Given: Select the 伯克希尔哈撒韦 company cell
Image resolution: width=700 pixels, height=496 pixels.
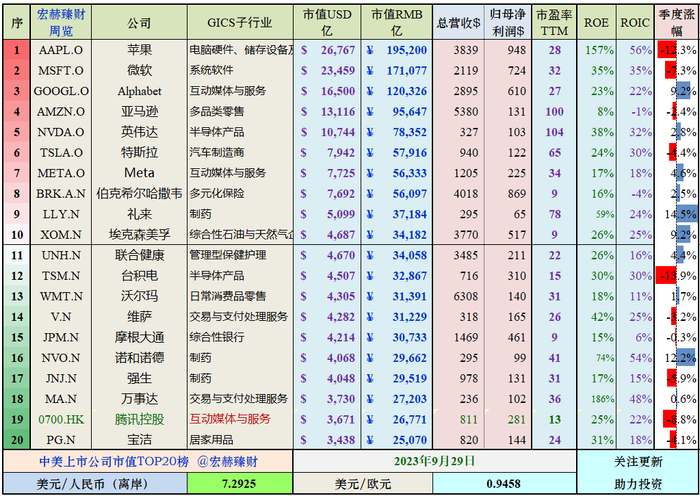Looking at the screenshot, I should point(139,194).
